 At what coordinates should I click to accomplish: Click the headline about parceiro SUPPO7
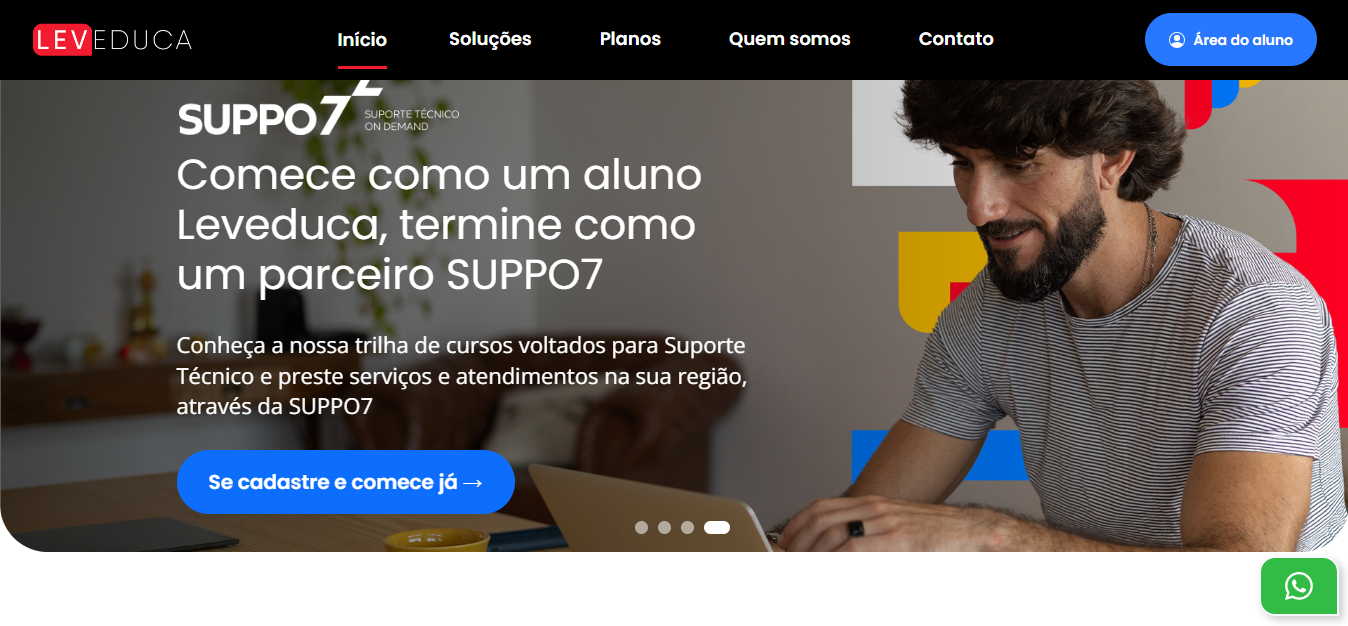pyautogui.click(x=439, y=225)
